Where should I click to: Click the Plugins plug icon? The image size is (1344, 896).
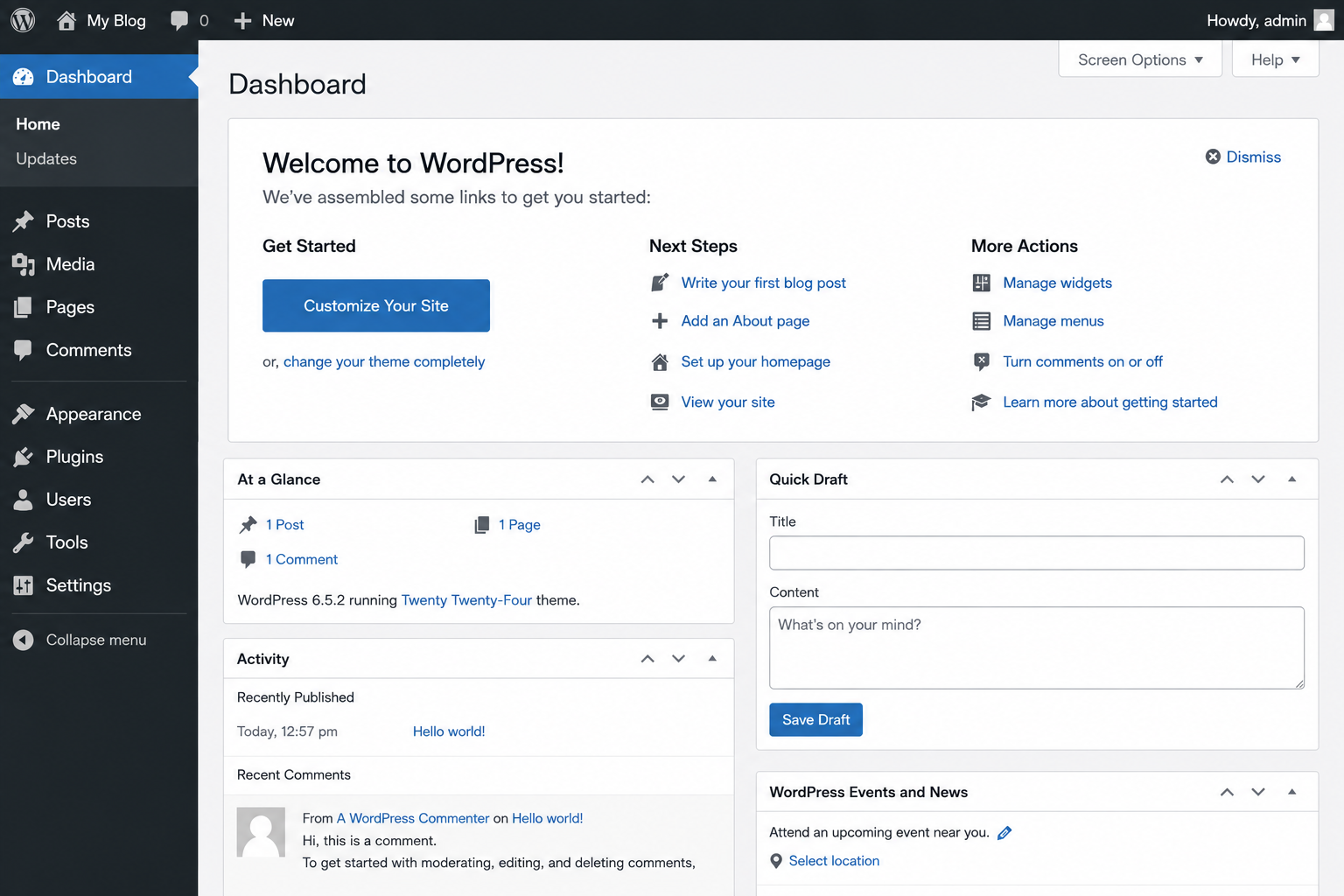(x=24, y=457)
